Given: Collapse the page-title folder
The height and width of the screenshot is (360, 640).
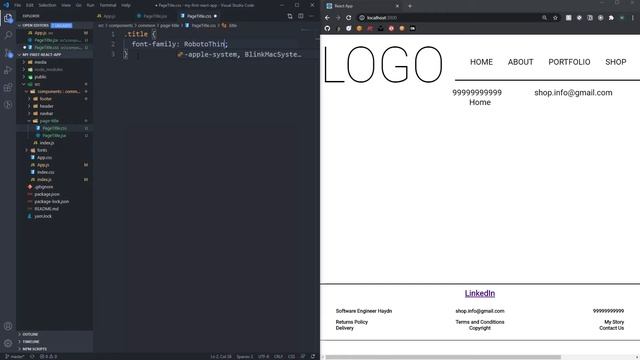Looking at the screenshot, I should pyautogui.click(x=49, y=121).
